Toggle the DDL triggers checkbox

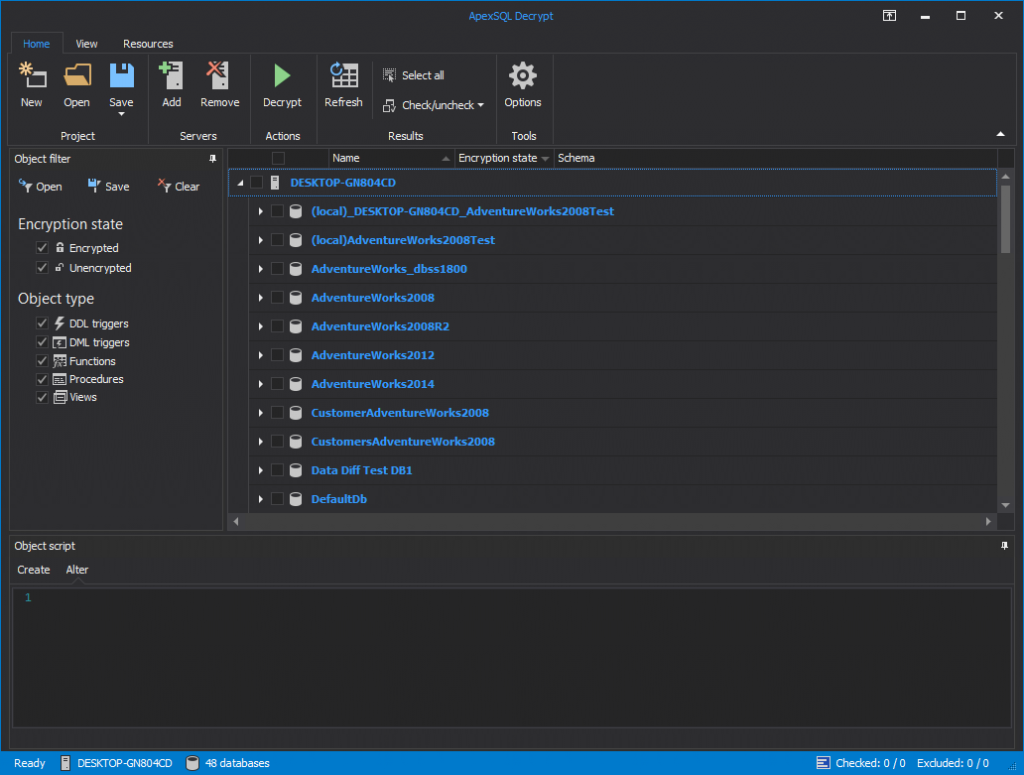[x=42, y=324]
